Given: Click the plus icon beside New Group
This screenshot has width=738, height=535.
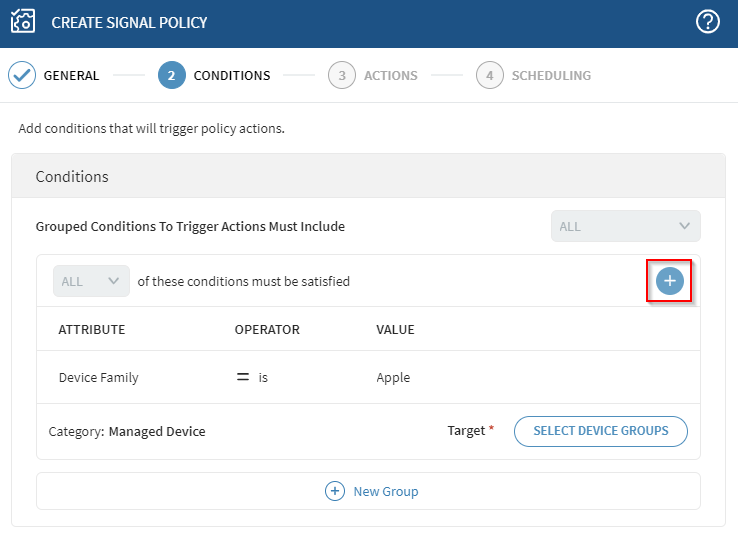Looking at the screenshot, I should [x=335, y=491].
